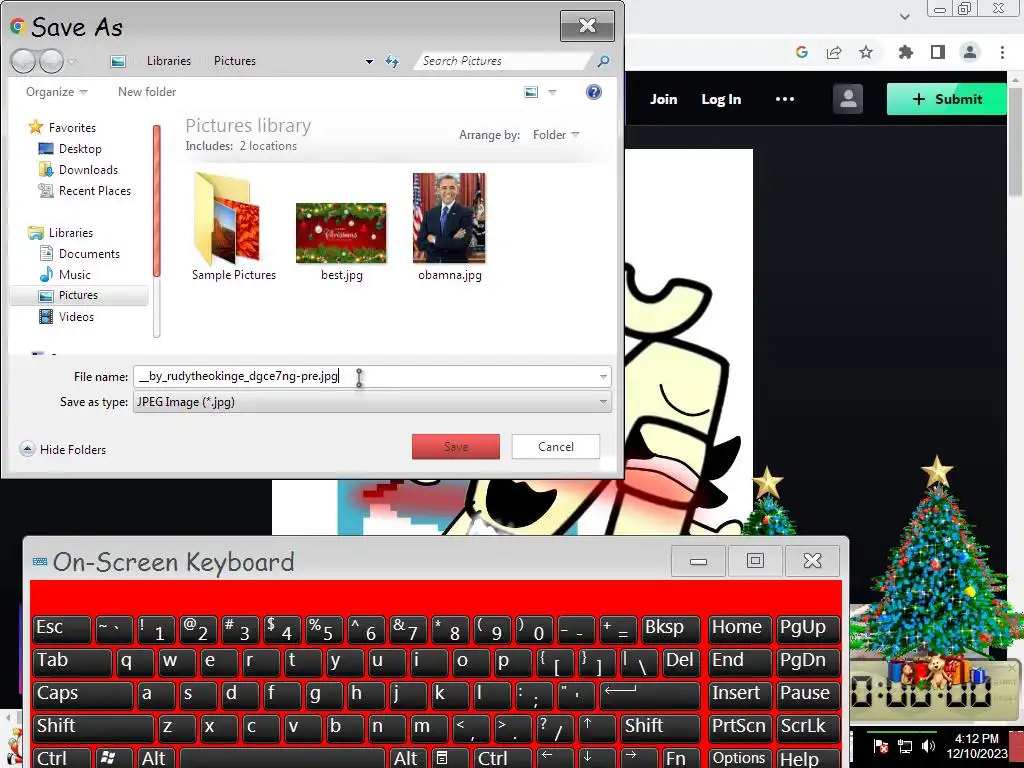Viewport: 1024px width, 768px height.
Task: Toggle the Caps key on On-Screen Keyboard
Action: 82,695
